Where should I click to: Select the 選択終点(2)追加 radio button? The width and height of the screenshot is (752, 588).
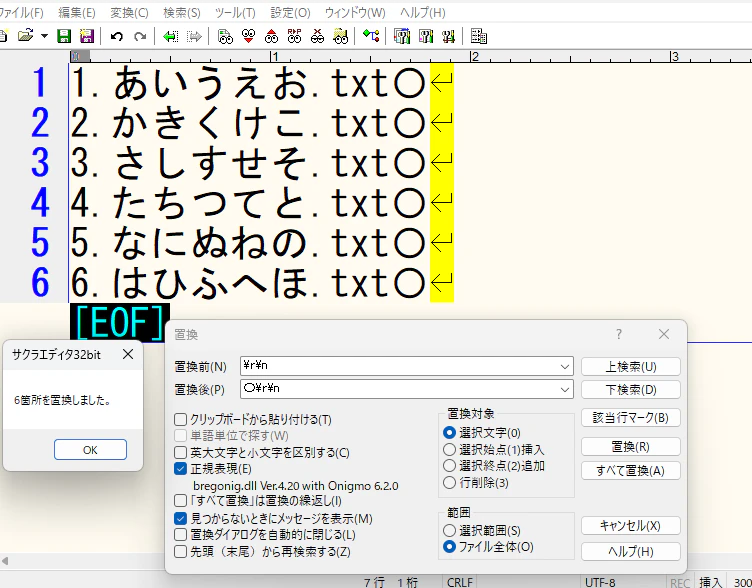[449, 466]
